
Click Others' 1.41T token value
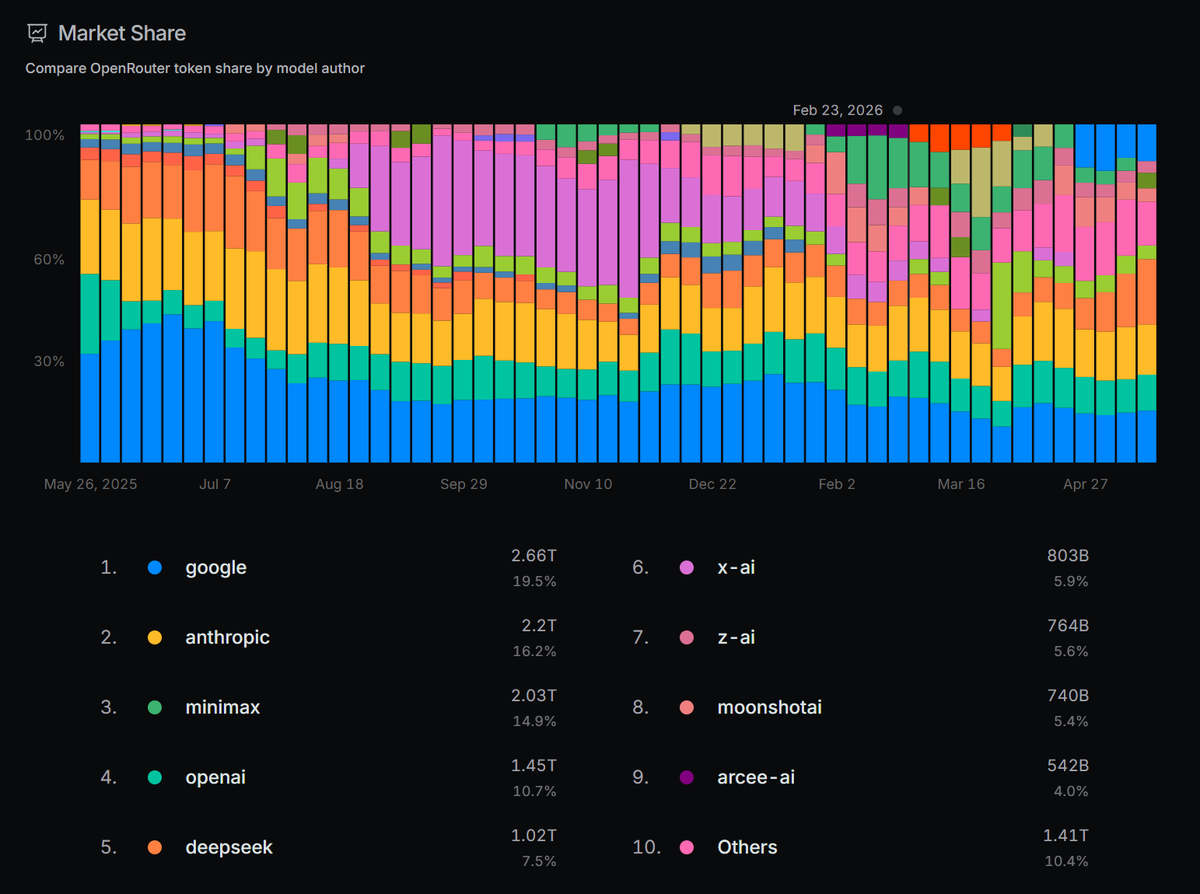pos(1068,835)
